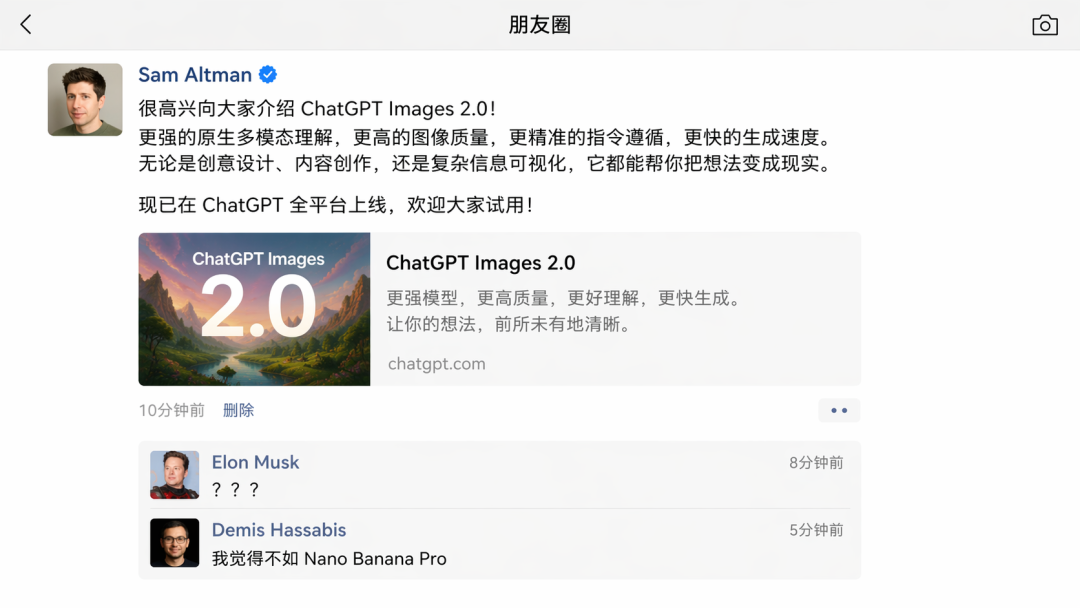Open the two-dot like/comment menu
The height and width of the screenshot is (608, 1080).
[x=839, y=410]
